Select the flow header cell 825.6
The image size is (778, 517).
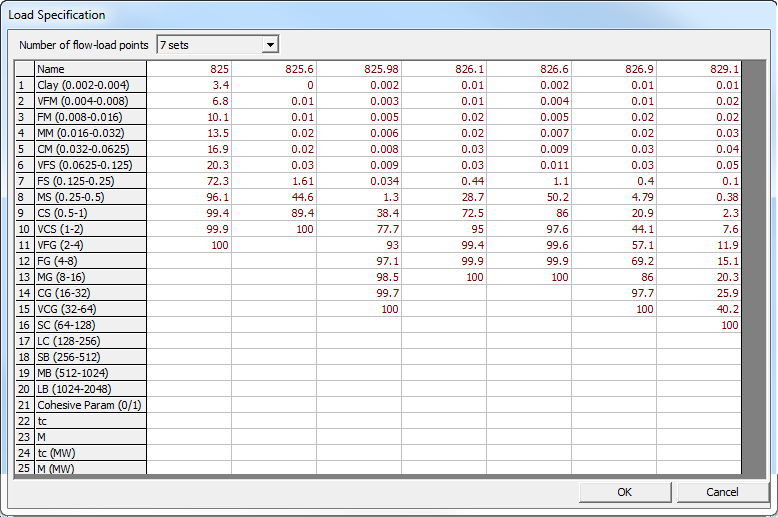pos(274,69)
